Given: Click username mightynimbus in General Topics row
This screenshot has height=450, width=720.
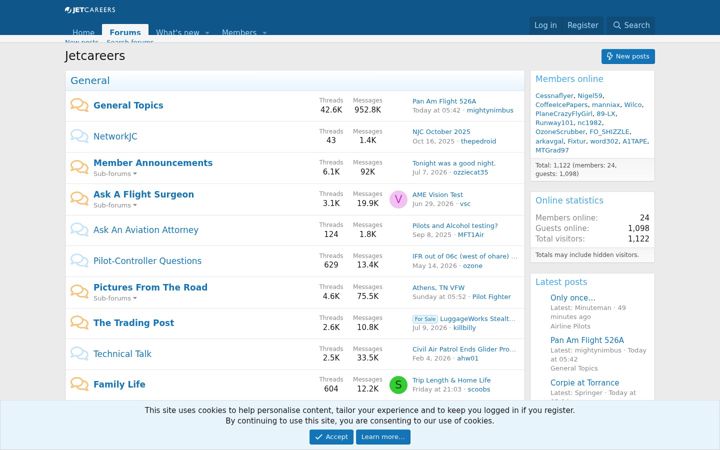Looking at the screenshot, I should point(490,110).
